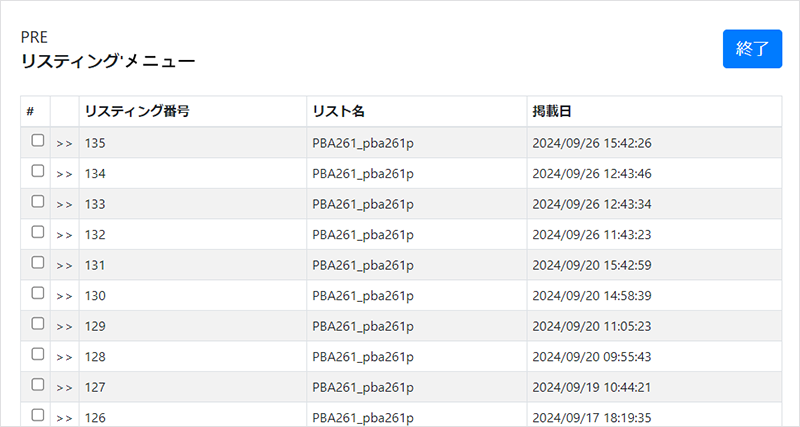Check the box beside listing 127
Image resolution: width=800 pixels, height=427 pixels.
(38, 385)
